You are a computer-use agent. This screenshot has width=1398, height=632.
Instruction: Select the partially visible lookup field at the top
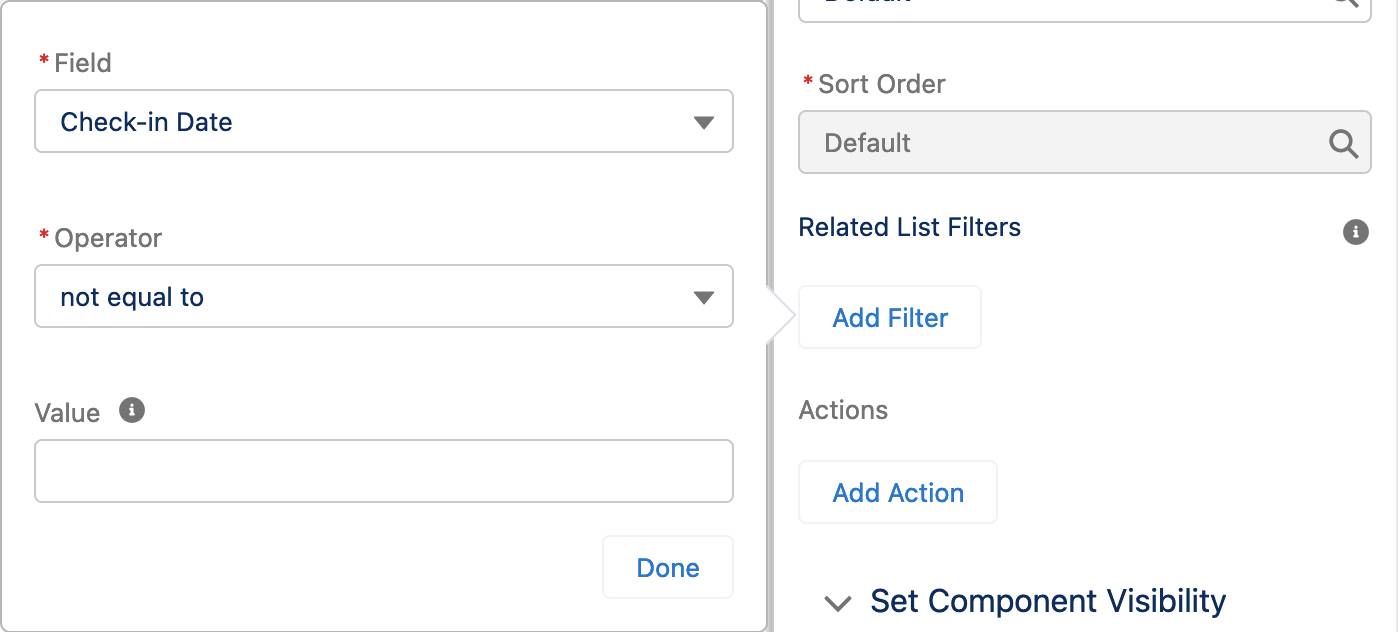(x=1085, y=9)
